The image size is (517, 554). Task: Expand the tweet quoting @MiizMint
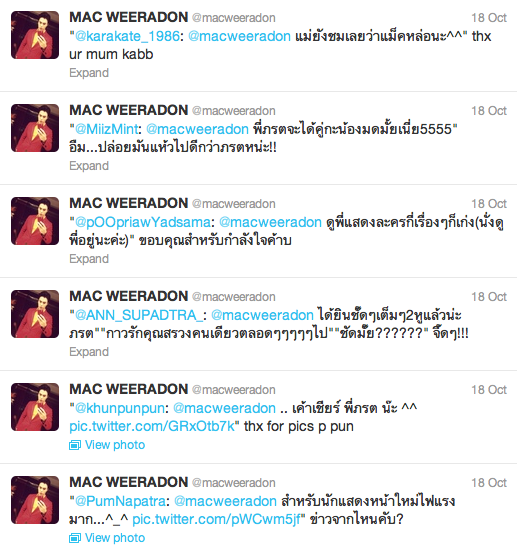tap(89, 166)
